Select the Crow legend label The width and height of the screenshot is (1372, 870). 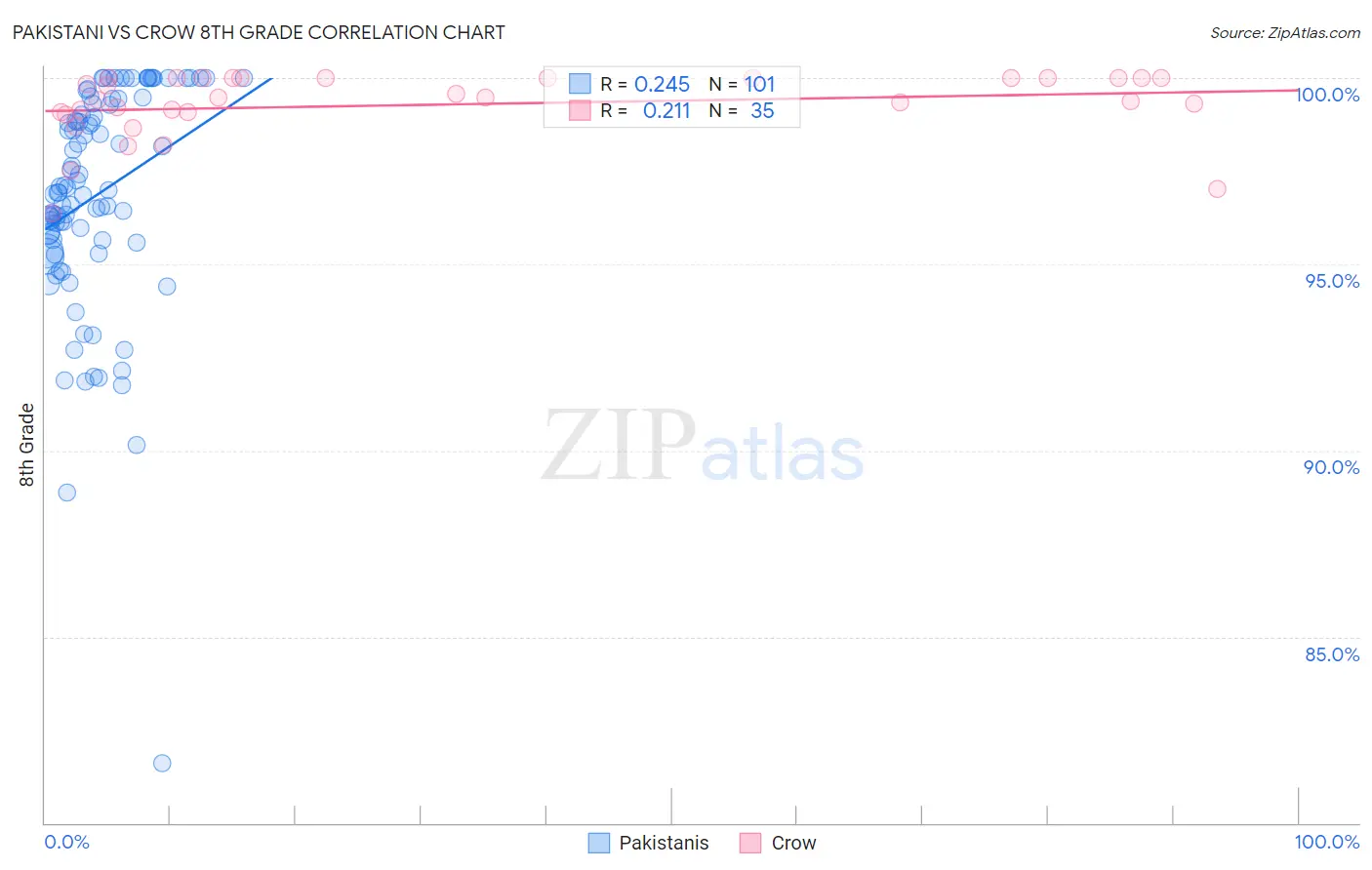click(793, 843)
